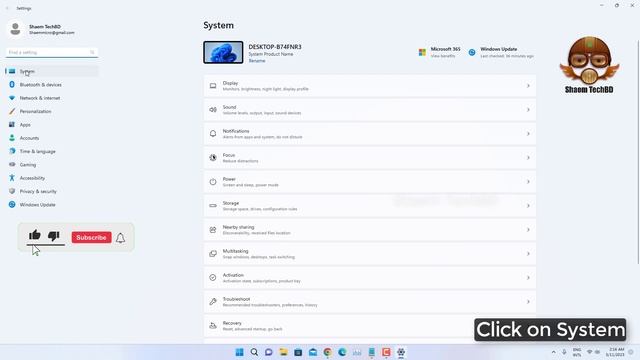Open File Explorer from the taskbar

[x=283, y=352]
